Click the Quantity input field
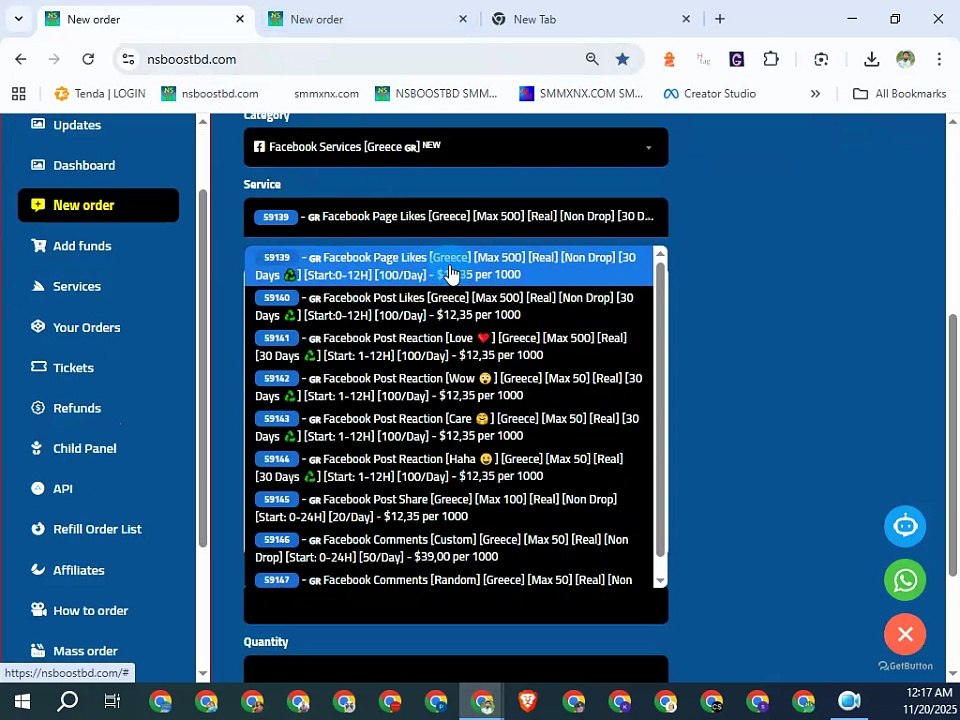This screenshot has height=720, width=960. tap(456, 669)
